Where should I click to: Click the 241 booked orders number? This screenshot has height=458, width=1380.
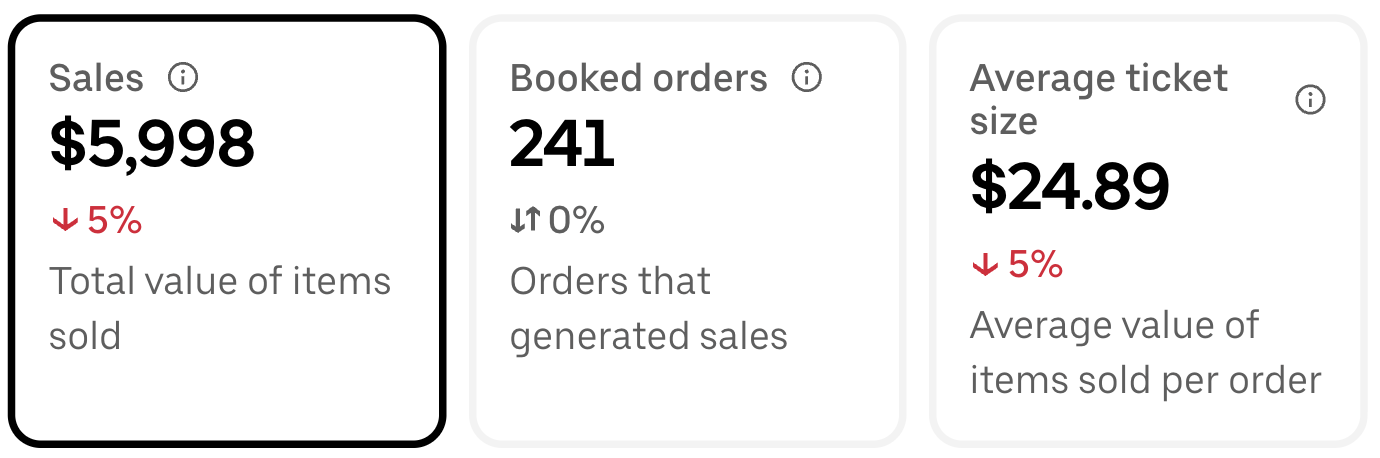[562, 143]
